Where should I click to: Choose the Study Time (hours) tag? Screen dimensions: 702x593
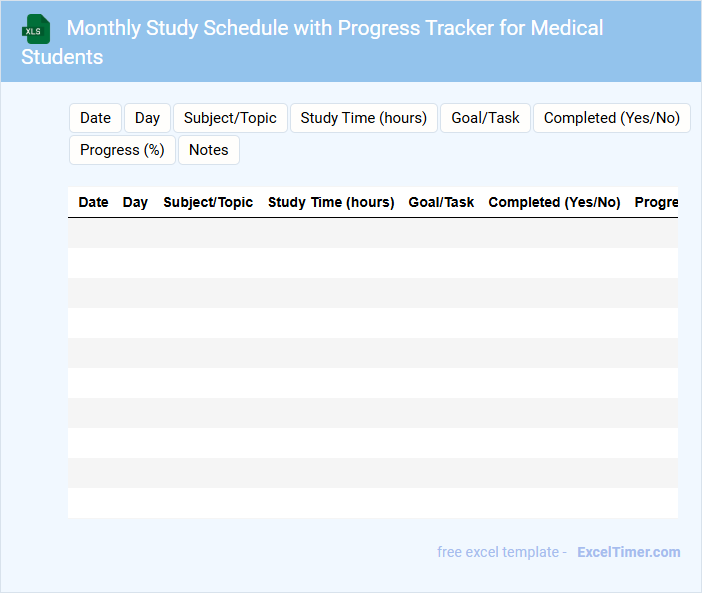(363, 118)
